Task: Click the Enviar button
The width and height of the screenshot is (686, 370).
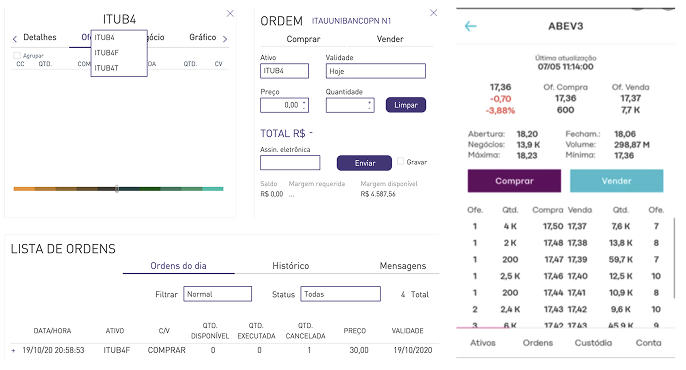Action: [364, 163]
